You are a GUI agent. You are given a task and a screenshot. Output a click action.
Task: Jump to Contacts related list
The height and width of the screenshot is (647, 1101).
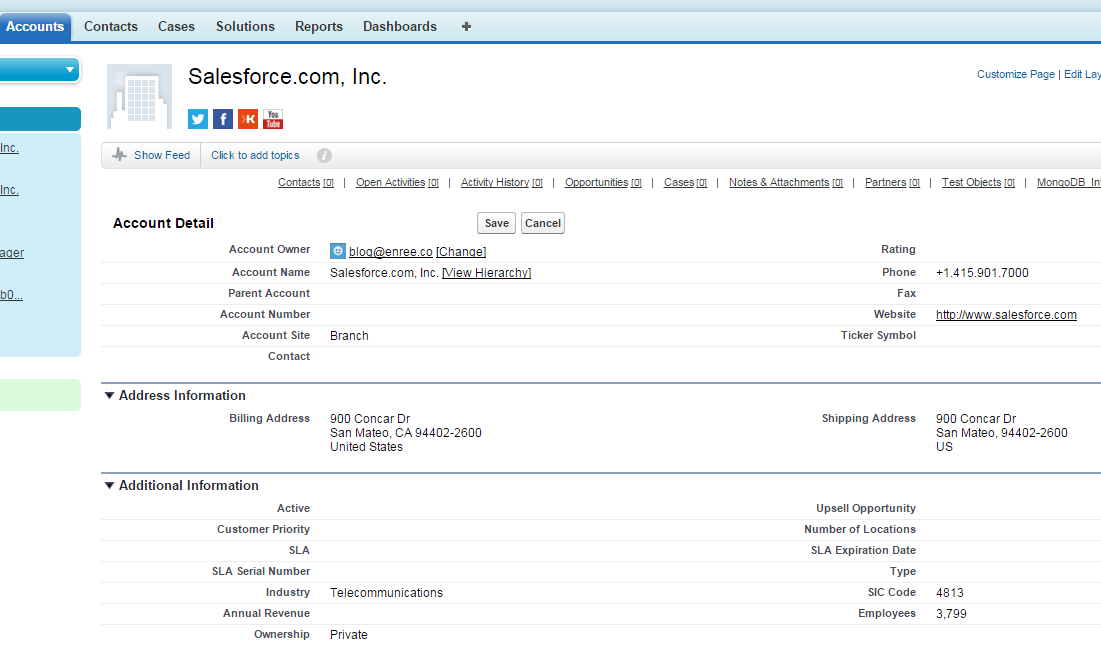coord(305,183)
